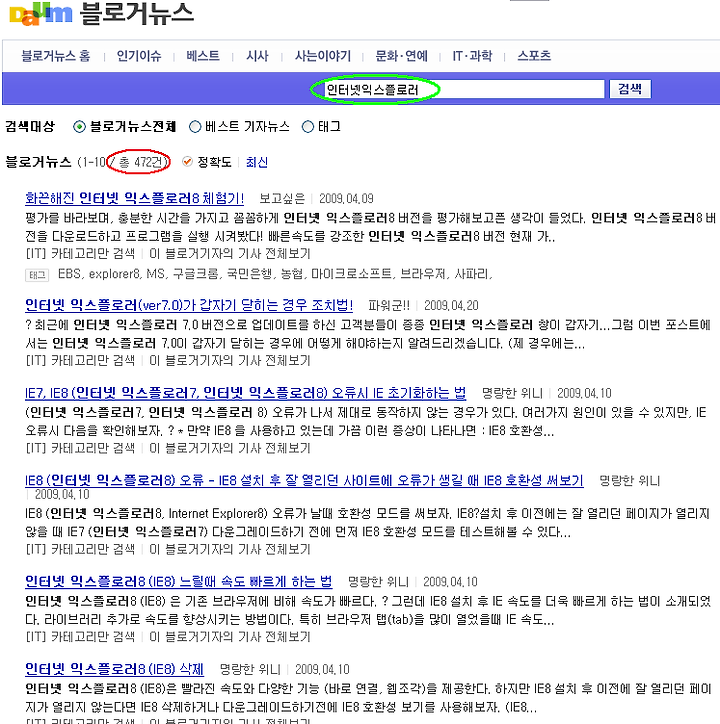Viewport: 720px width, 724px height.
Task: Sort results by 최신
Action: (256, 162)
